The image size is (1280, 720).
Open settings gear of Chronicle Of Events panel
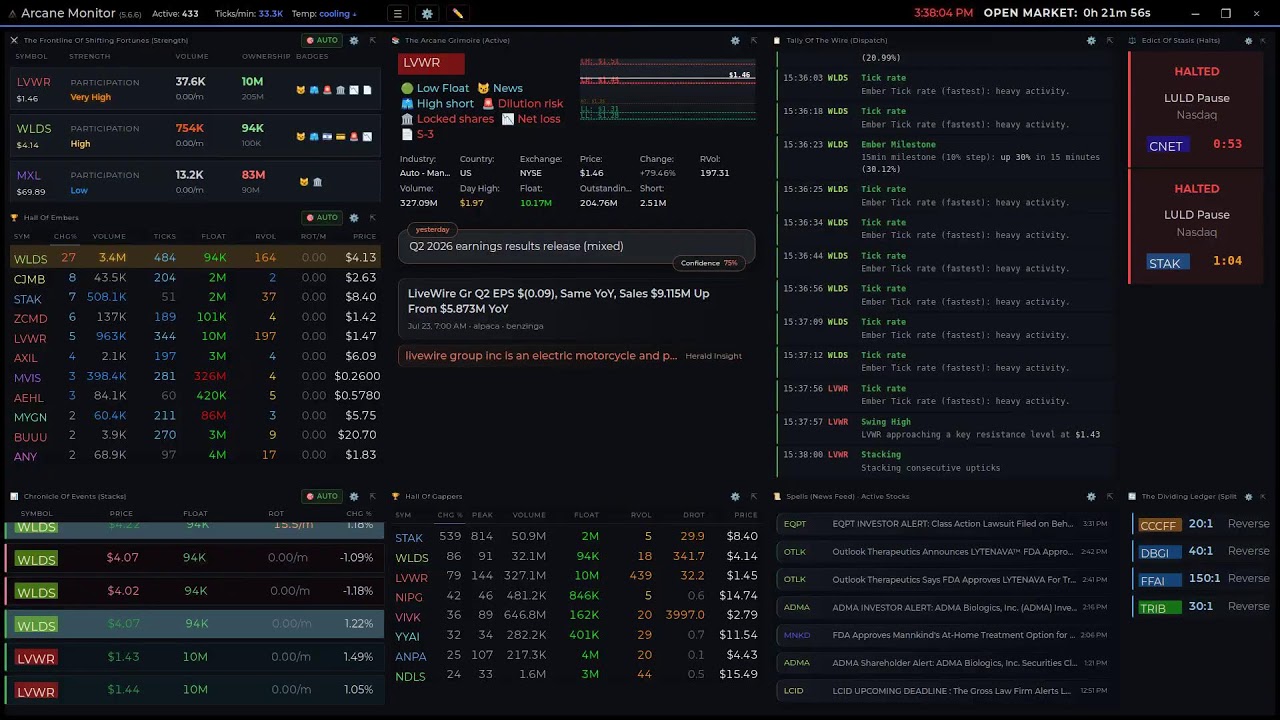click(354, 496)
